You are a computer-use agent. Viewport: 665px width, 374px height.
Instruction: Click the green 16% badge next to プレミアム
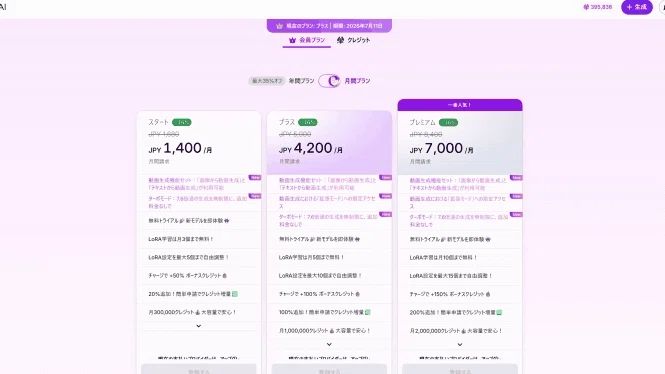click(x=448, y=123)
